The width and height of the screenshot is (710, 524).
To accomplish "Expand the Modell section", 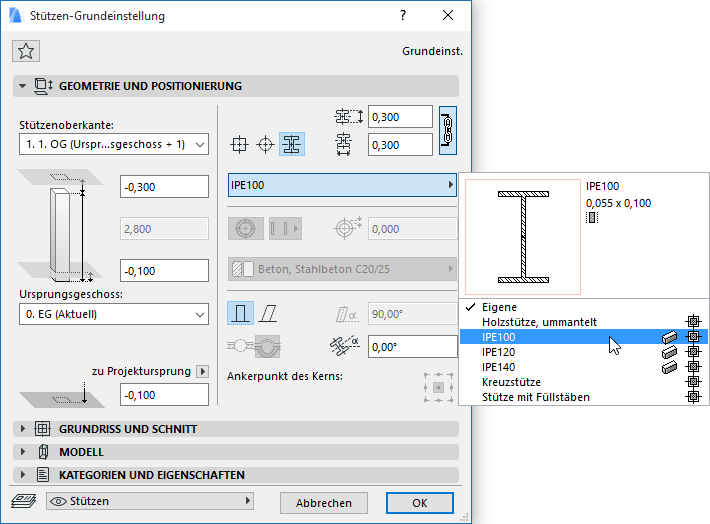I will 23,452.
